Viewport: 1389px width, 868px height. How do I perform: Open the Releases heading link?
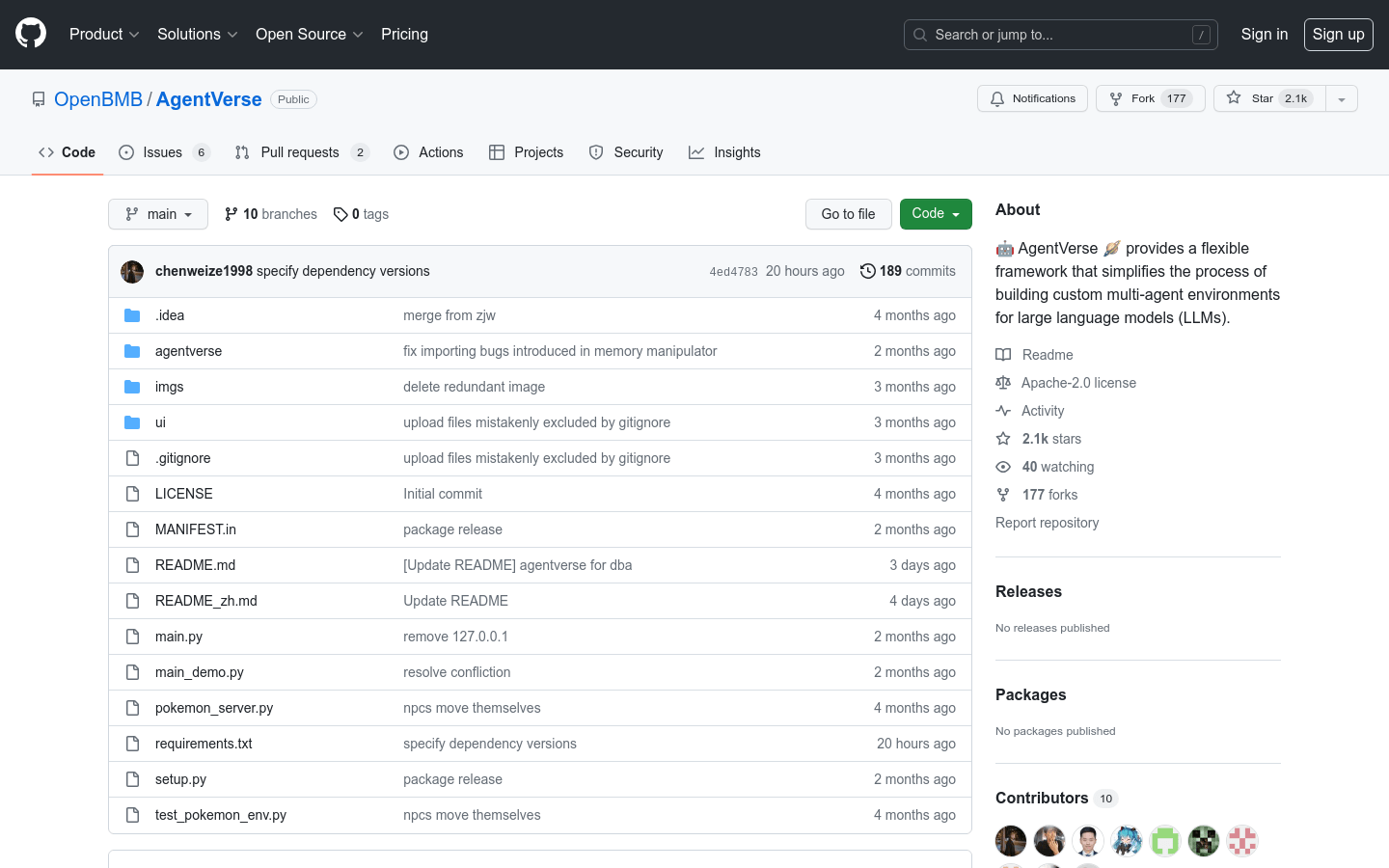tap(1028, 591)
